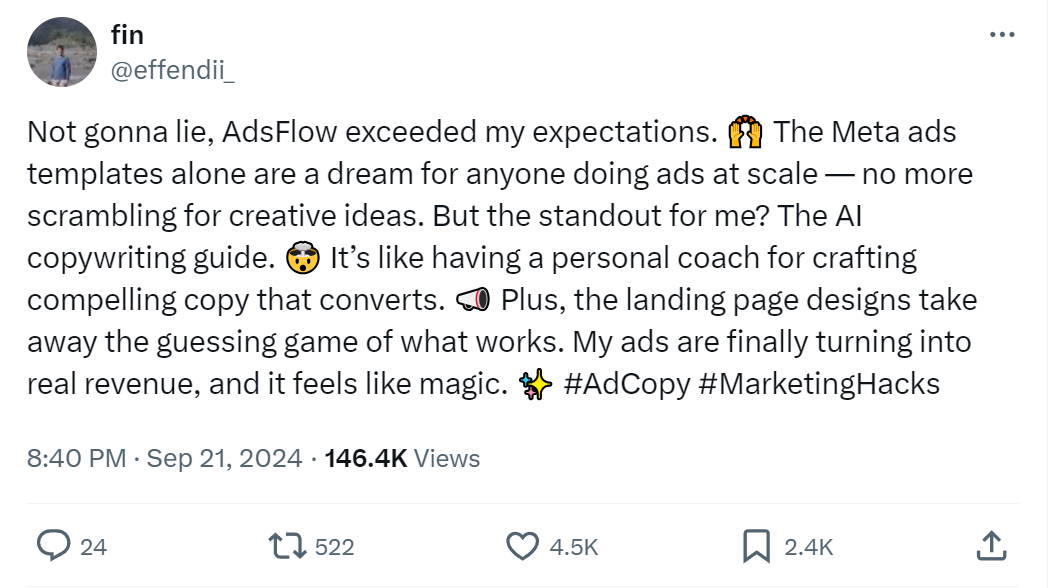Toggle repost on this tweet
This screenshot has height=588, width=1054.
point(290,547)
